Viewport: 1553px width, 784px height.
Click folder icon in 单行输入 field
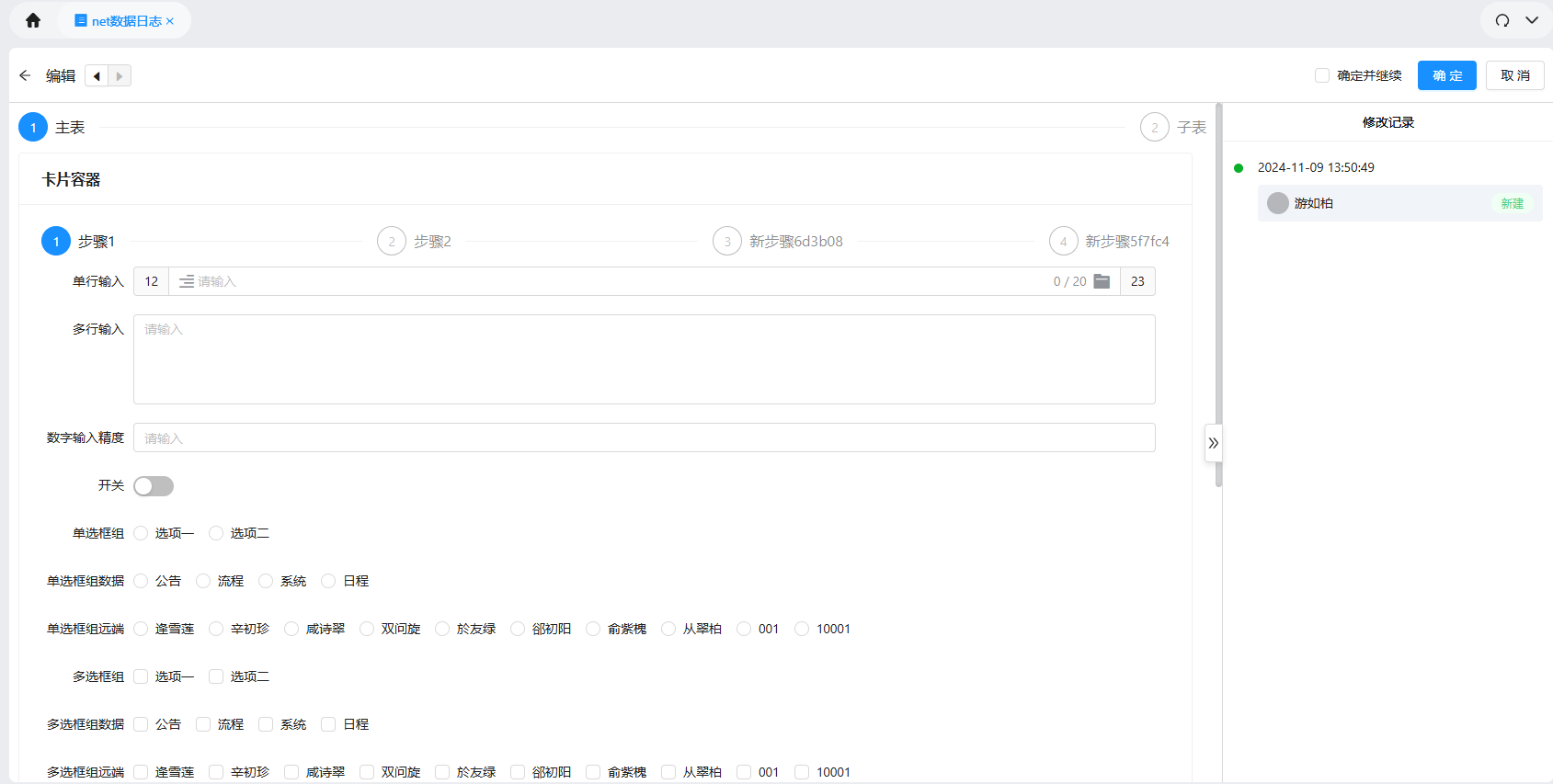pos(1102,281)
